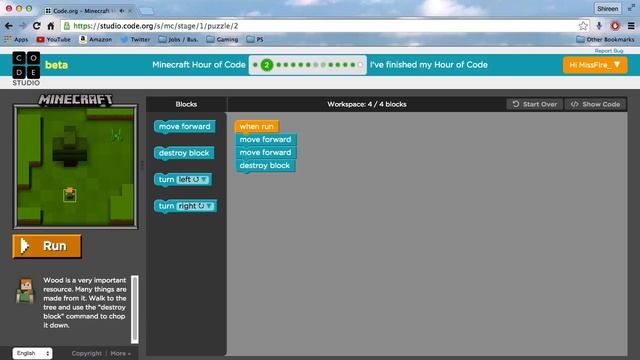The image size is (640, 360).
Task: Pick the destroy block in toolbox
Action: pos(184,153)
